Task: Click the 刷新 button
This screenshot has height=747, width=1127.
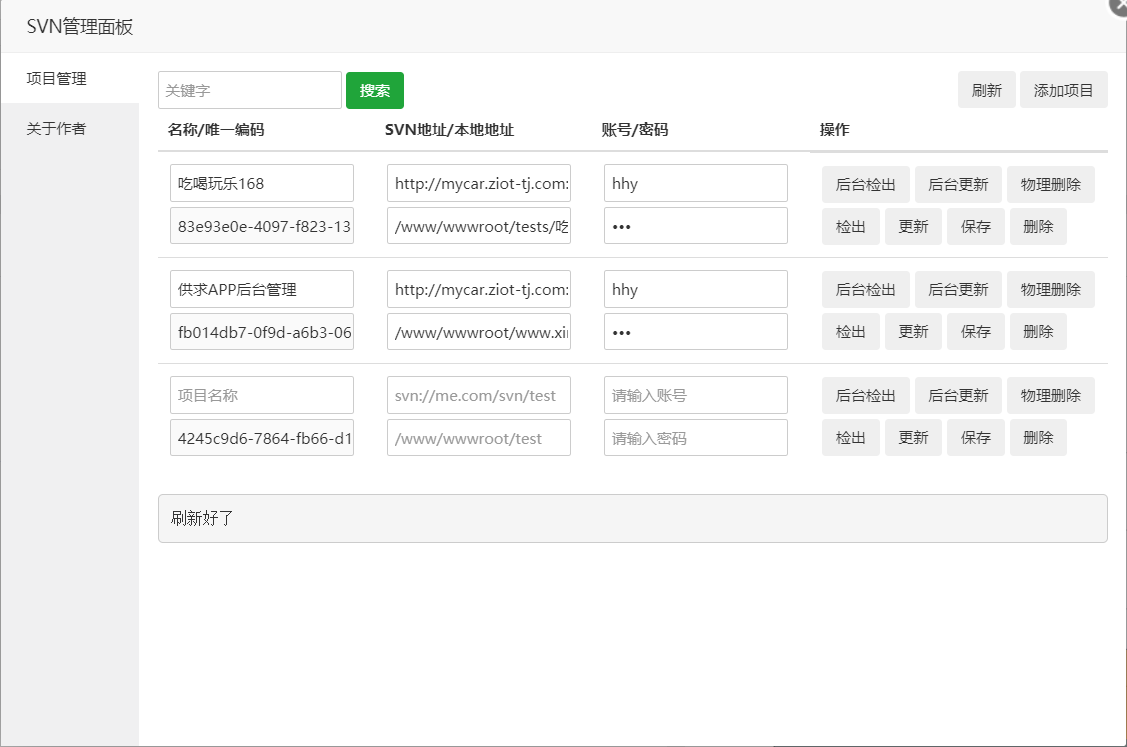Action: click(x=986, y=91)
